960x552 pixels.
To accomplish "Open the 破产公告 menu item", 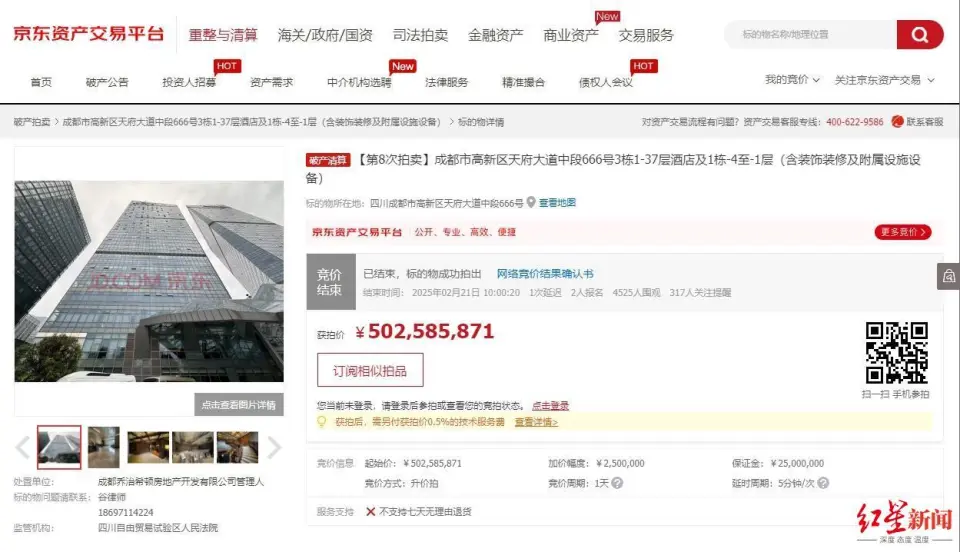I will (107, 82).
